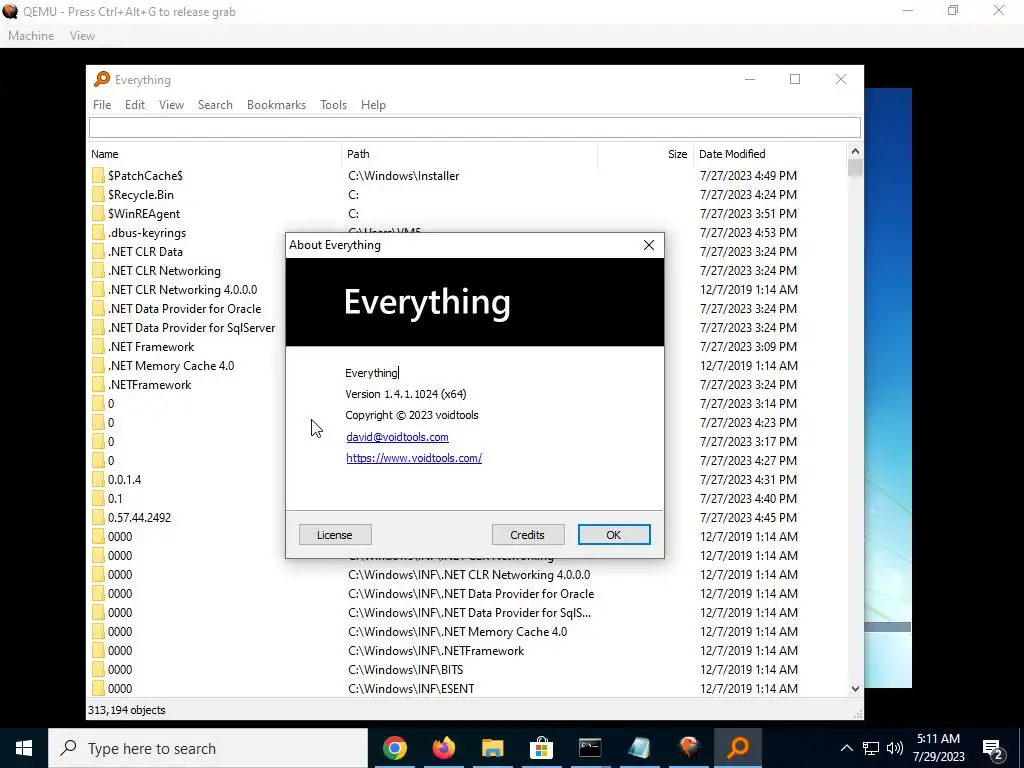Click the QEMU title bar icon
This screenshot has width=1024, height=768.
(x=10, y=11)
